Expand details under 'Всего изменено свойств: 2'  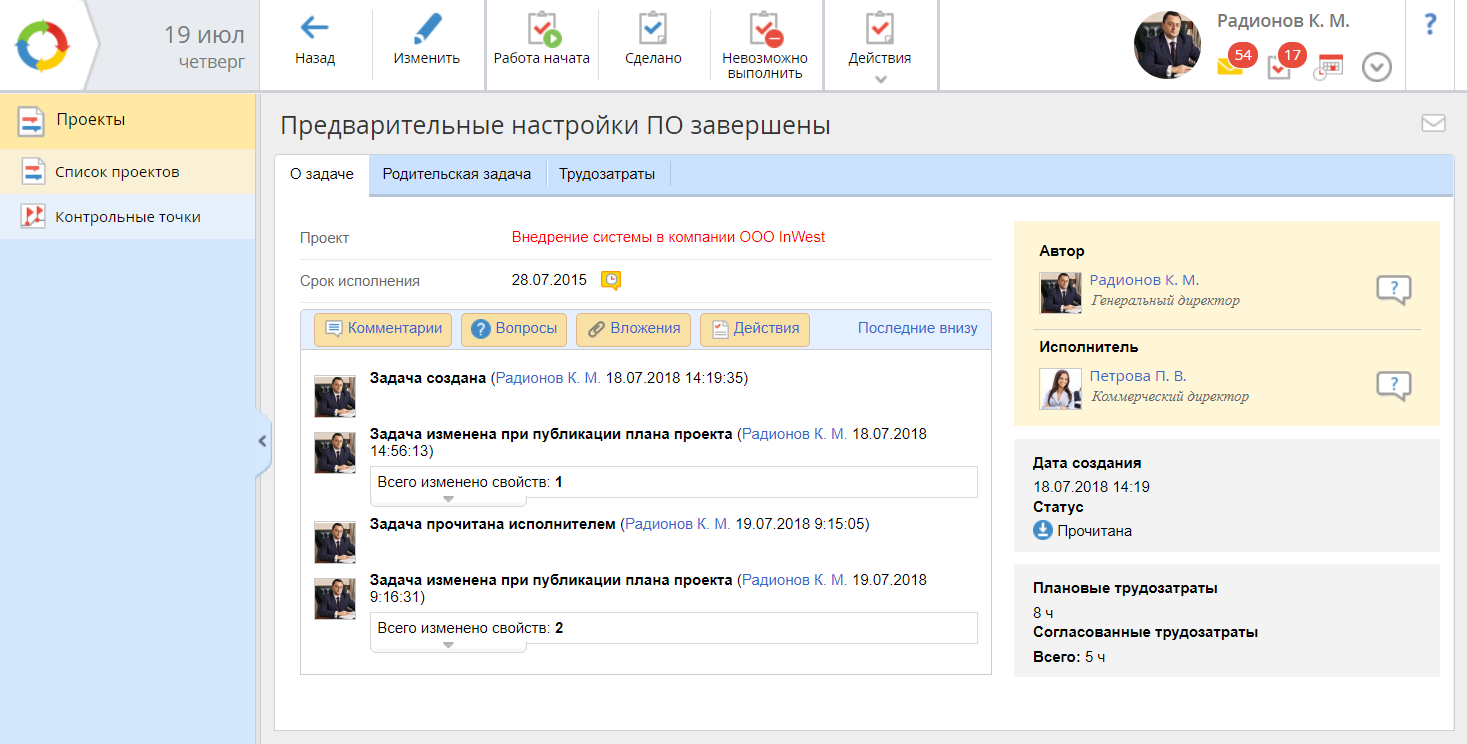tap(448, 645)
